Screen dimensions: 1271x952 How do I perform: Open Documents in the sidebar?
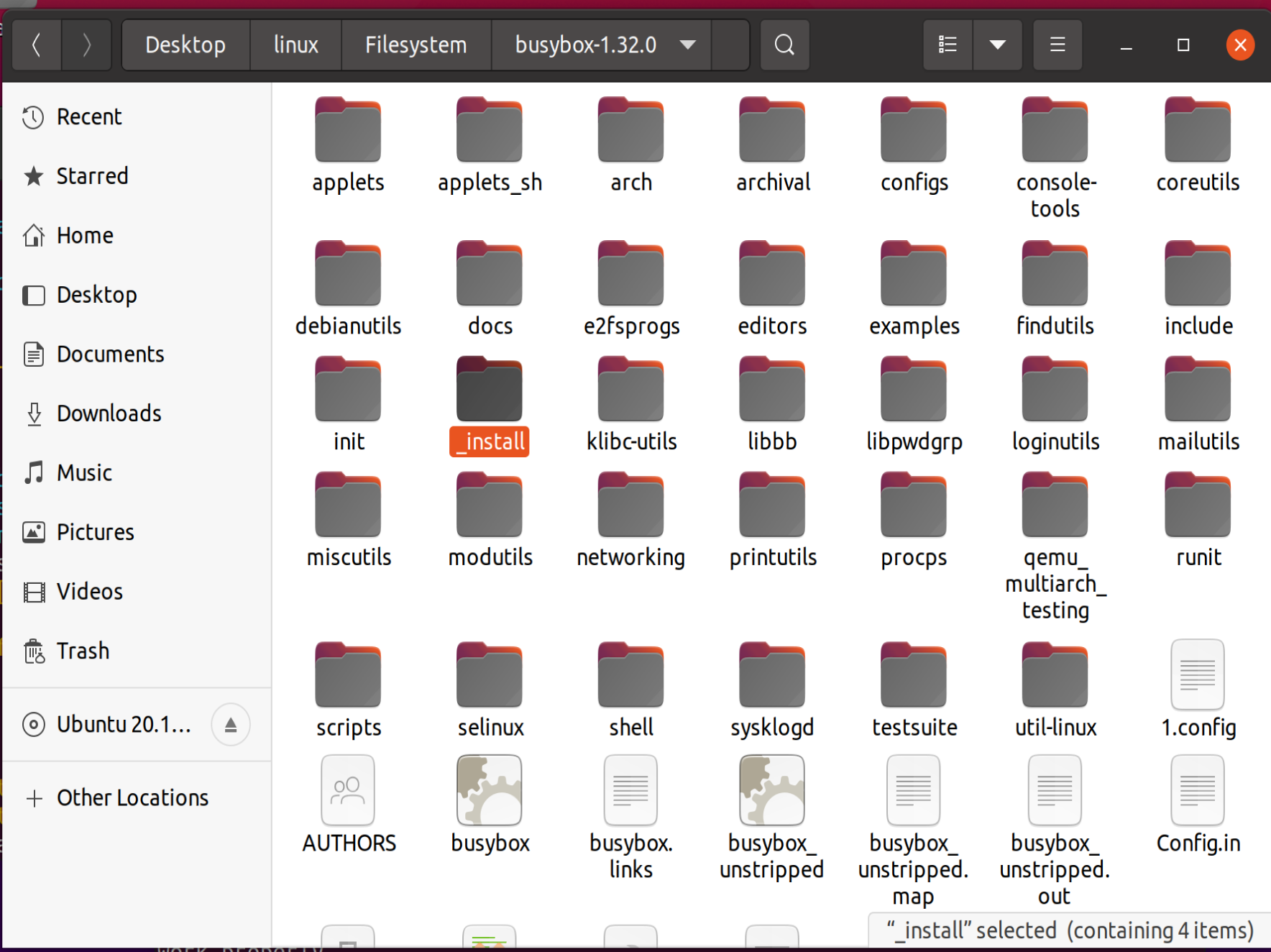(137, 354)
